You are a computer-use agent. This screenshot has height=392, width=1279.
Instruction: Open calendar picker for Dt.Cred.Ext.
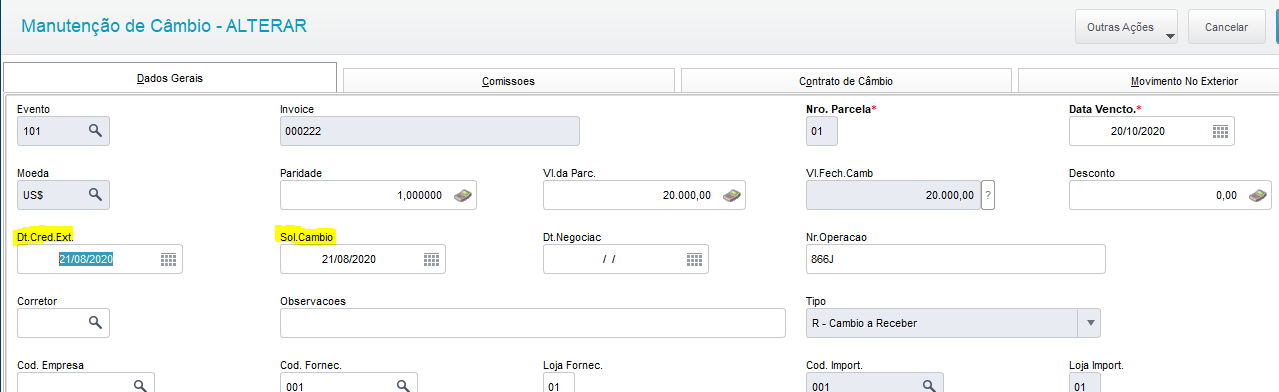169,259
